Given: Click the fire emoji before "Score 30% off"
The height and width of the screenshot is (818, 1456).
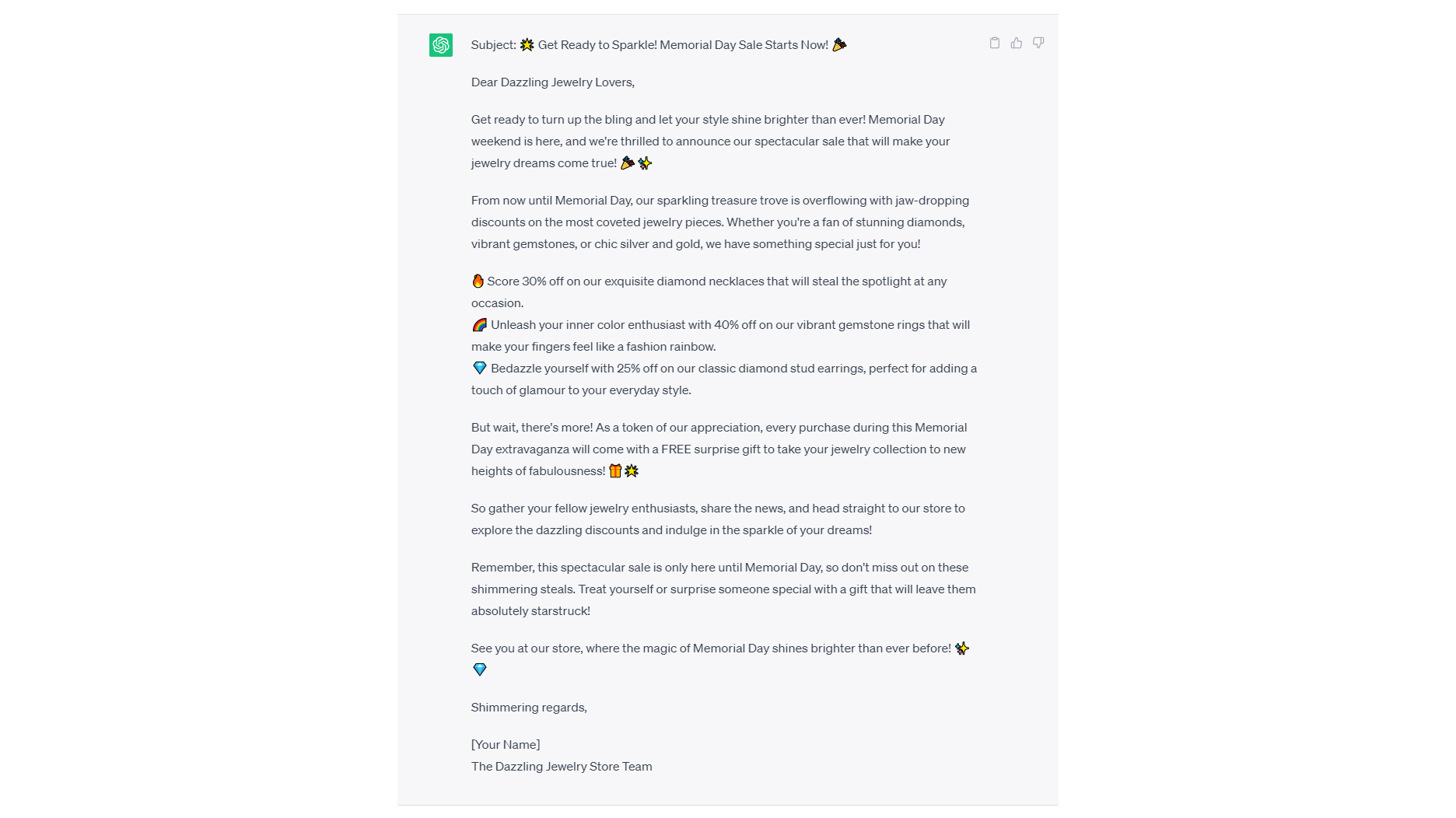Looking at the screenshot, I should pyautogui.click(x=478, y=281).
